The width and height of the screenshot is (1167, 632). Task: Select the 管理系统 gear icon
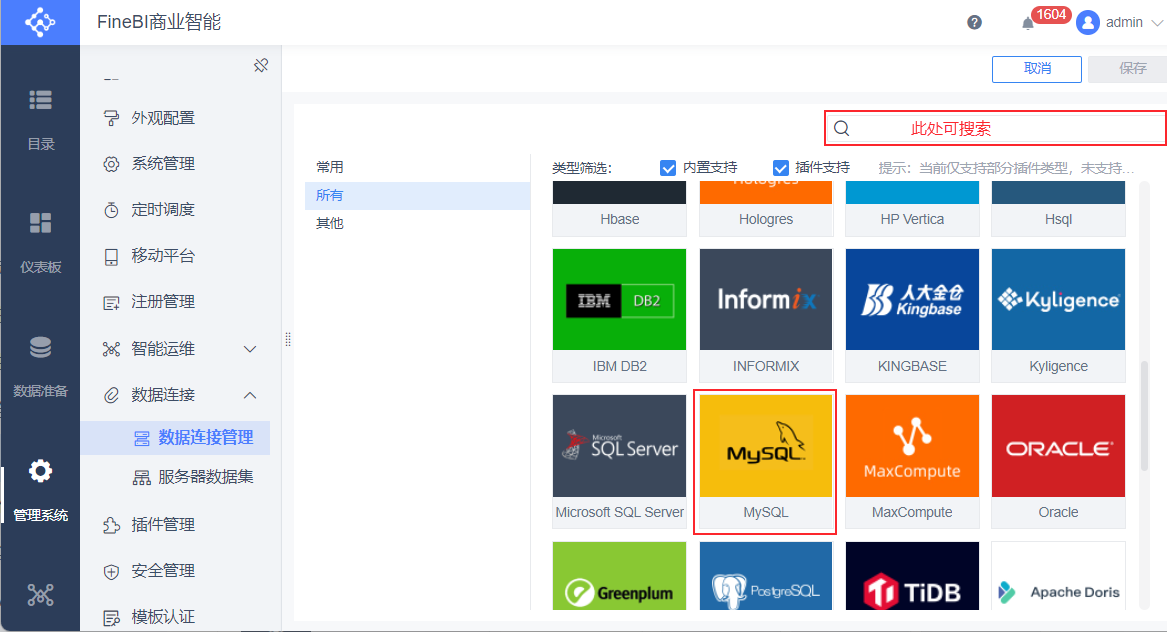point(40,471)
